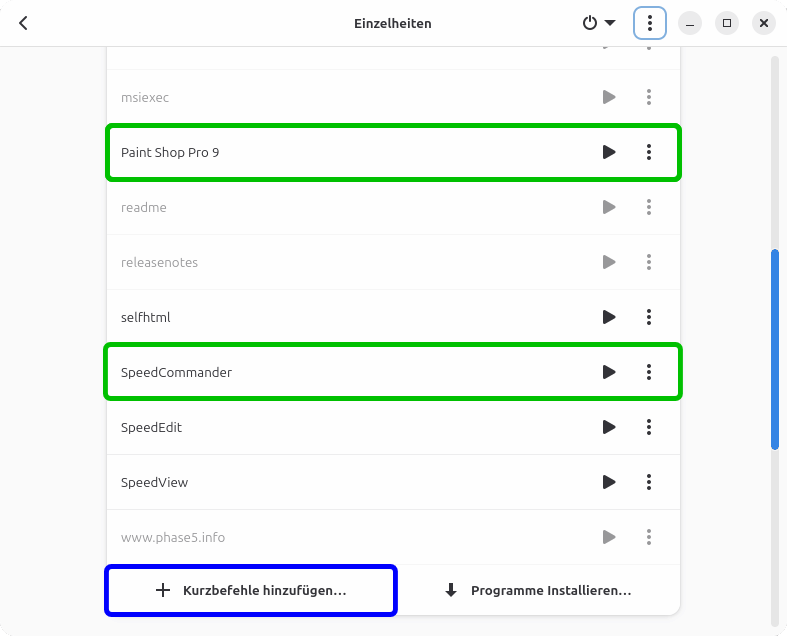The image size is (787, 636).
Task: Start selfhtml using its play button
Action: click(x=609, y=317)
